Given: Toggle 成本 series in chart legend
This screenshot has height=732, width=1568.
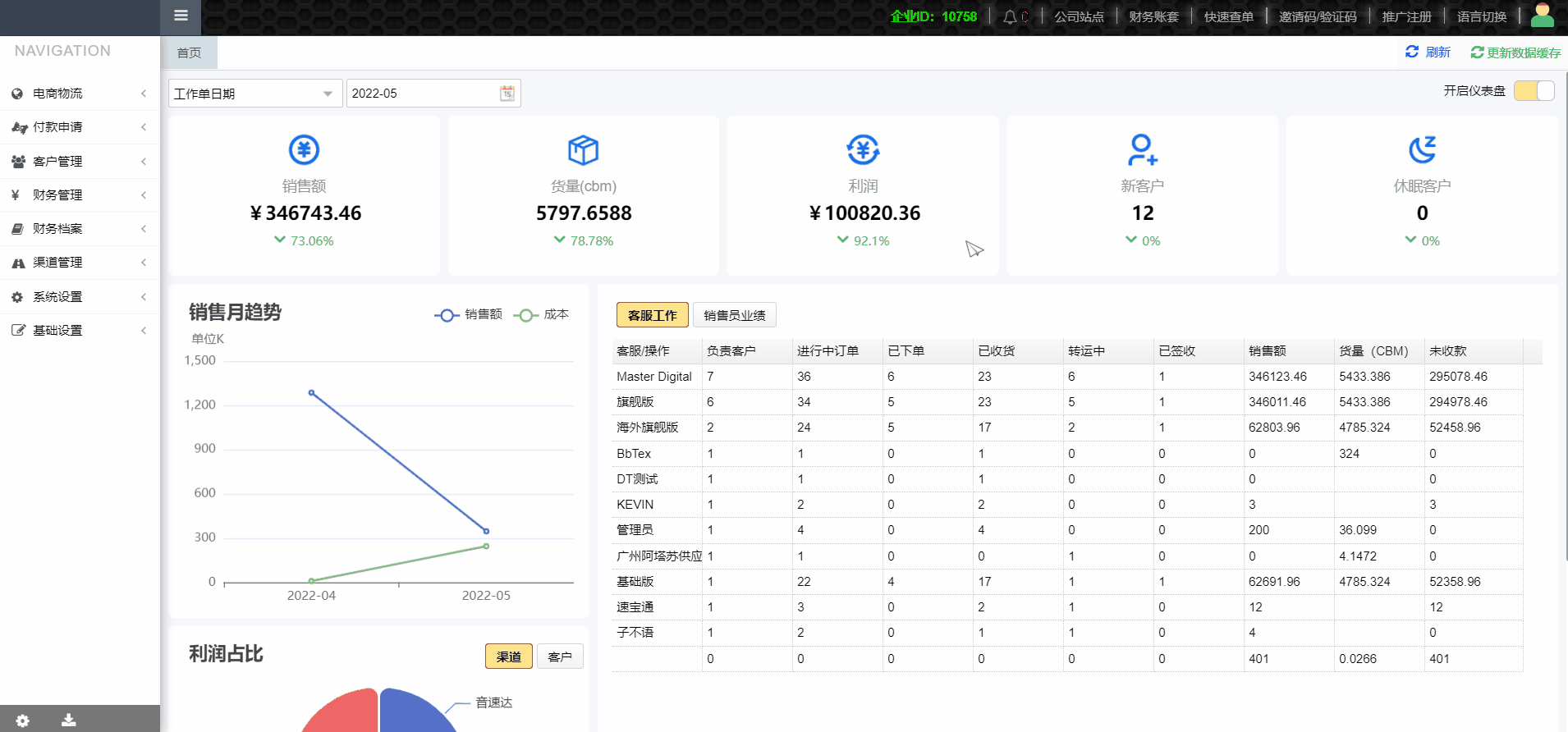Looking at the screenshot, I should 542,314.
